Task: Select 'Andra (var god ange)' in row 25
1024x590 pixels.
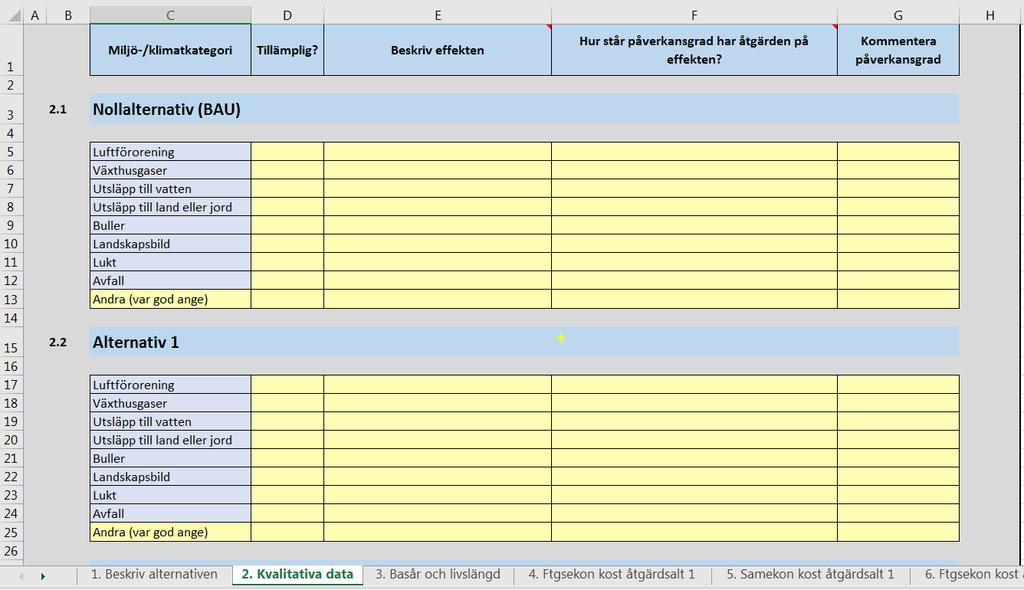Action: [x=170, y=532]
